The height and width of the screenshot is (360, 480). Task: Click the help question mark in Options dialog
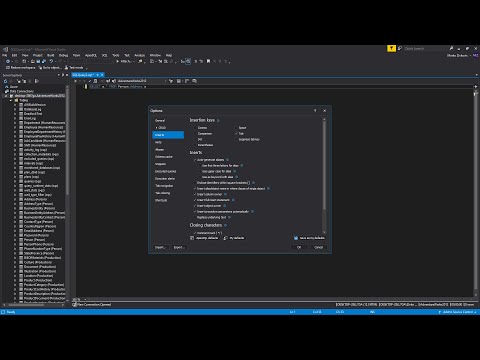[x=315, y=111]
